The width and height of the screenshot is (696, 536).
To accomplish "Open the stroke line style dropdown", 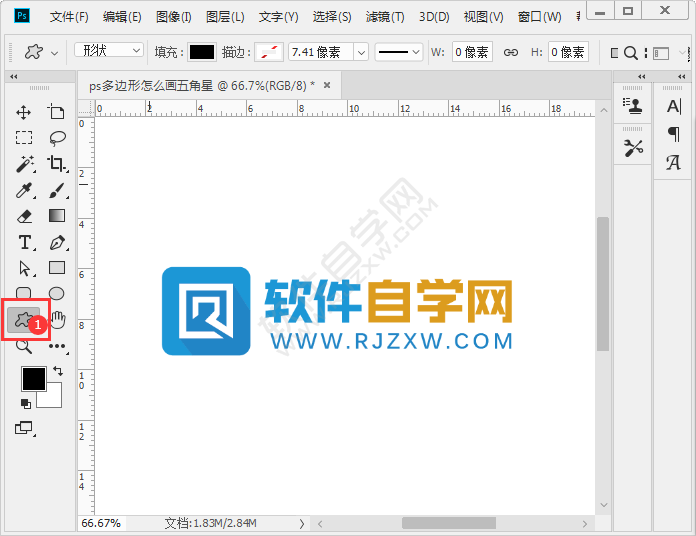I will coord(399,52).
